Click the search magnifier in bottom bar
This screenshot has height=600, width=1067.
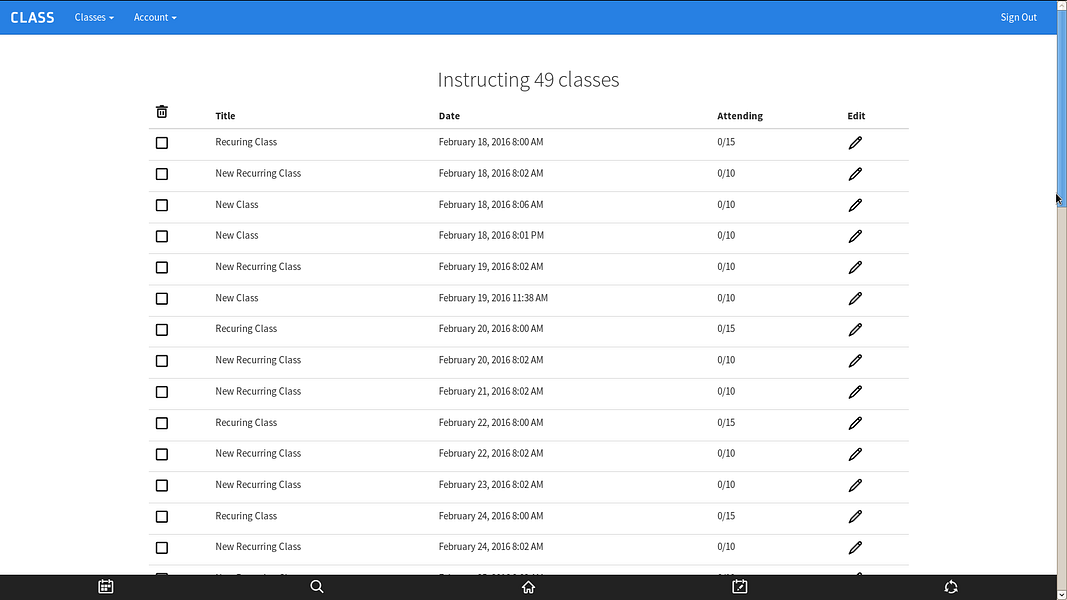click(x=316, y=586)
